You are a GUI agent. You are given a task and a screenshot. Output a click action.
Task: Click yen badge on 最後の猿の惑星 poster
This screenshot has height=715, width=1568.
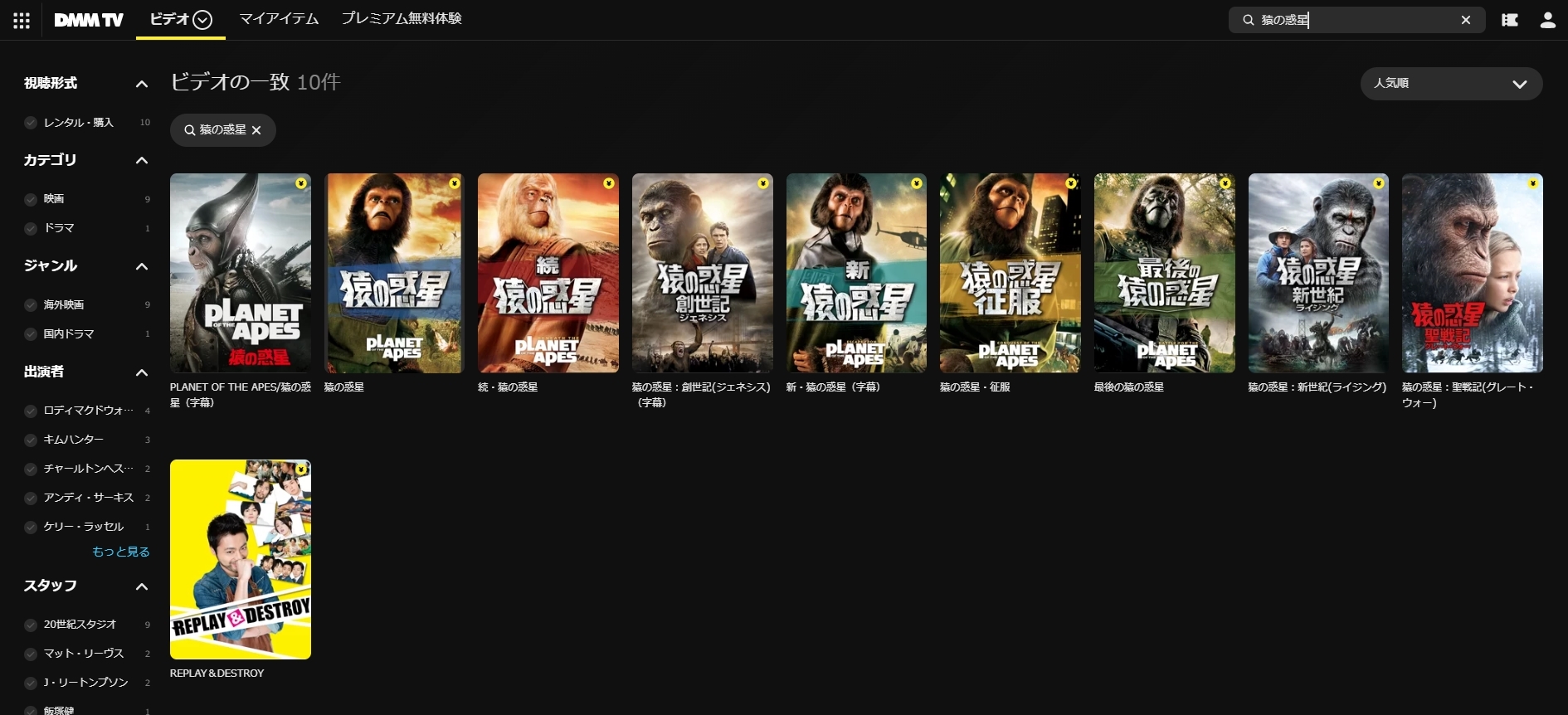tap(1225, 183)
